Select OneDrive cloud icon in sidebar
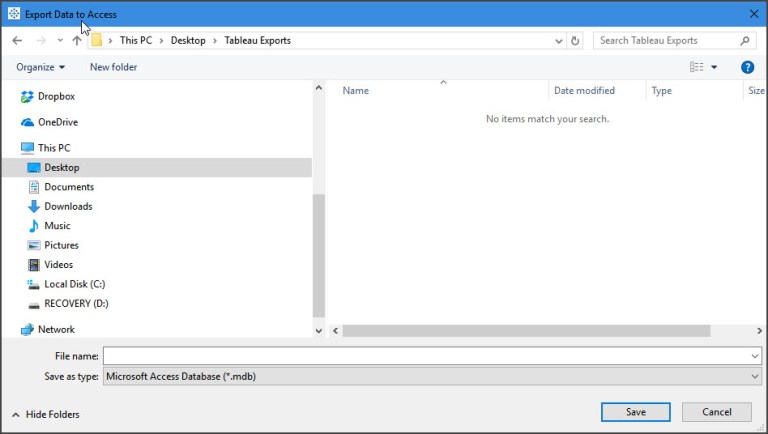Screen dimensions: 768x434 (x=28, y=122)
